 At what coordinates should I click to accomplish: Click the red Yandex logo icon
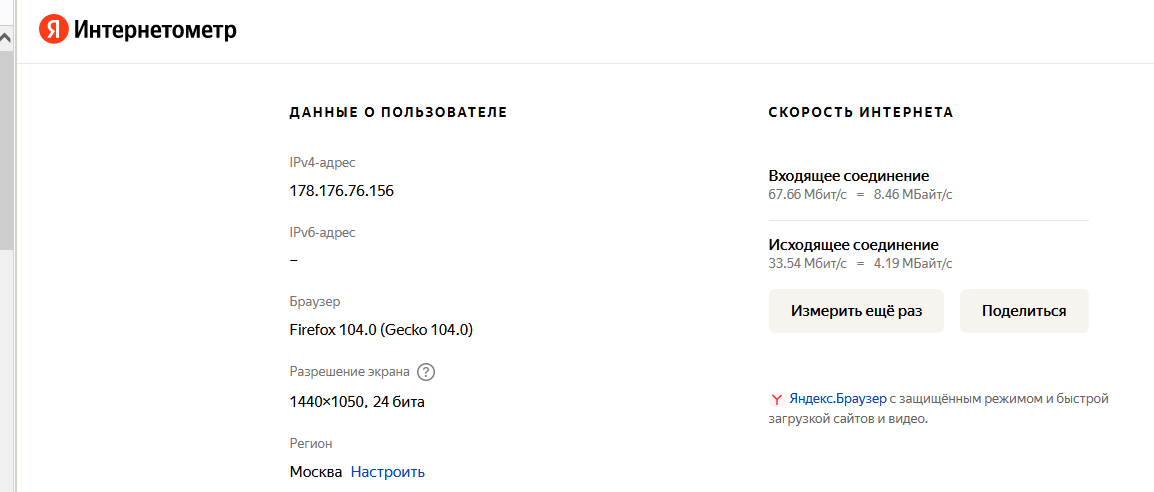[53, 30]
